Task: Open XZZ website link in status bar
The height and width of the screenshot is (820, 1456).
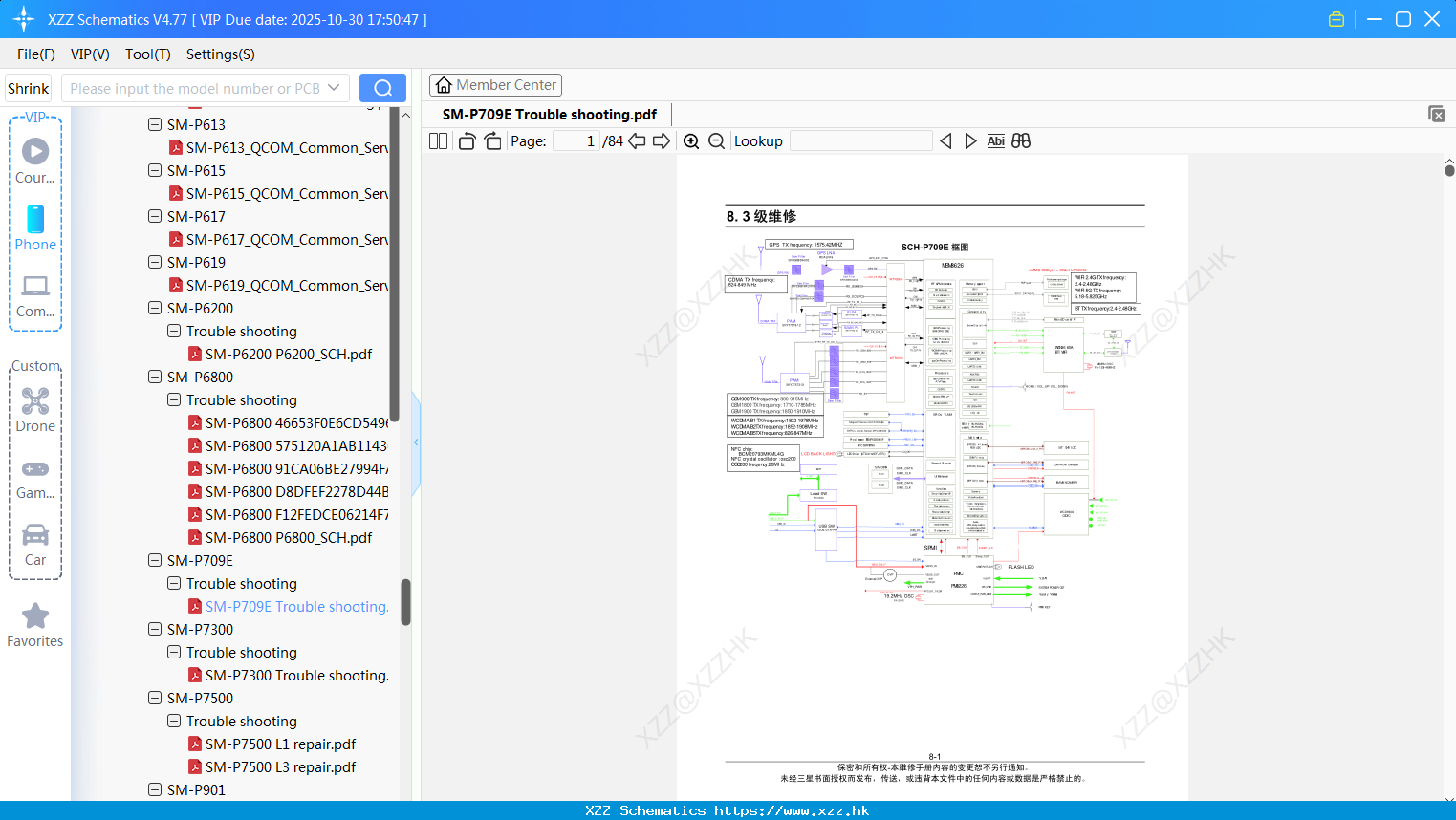Action: click(792, 810)
